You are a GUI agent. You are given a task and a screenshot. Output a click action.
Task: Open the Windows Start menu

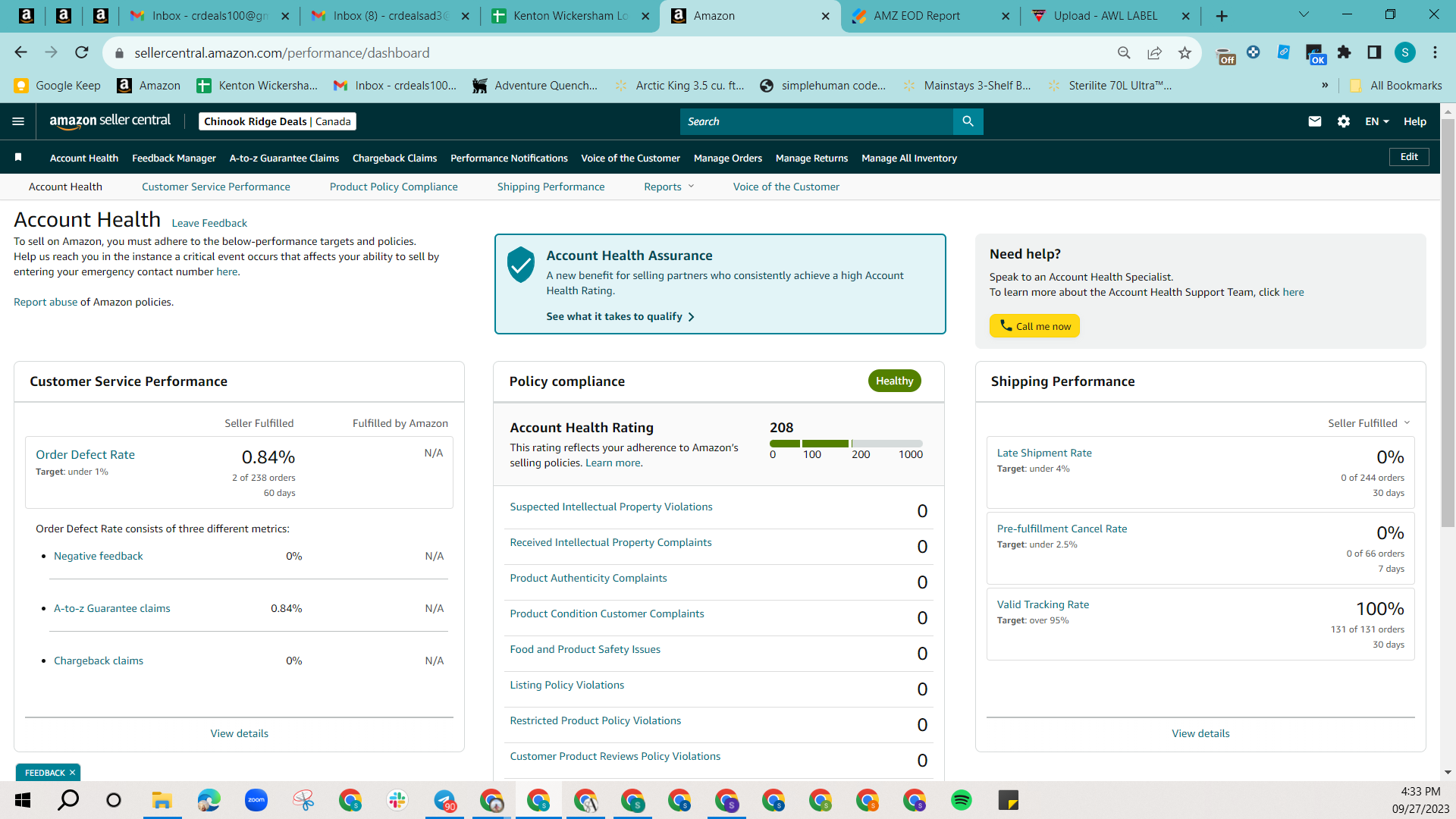point(23,800)
